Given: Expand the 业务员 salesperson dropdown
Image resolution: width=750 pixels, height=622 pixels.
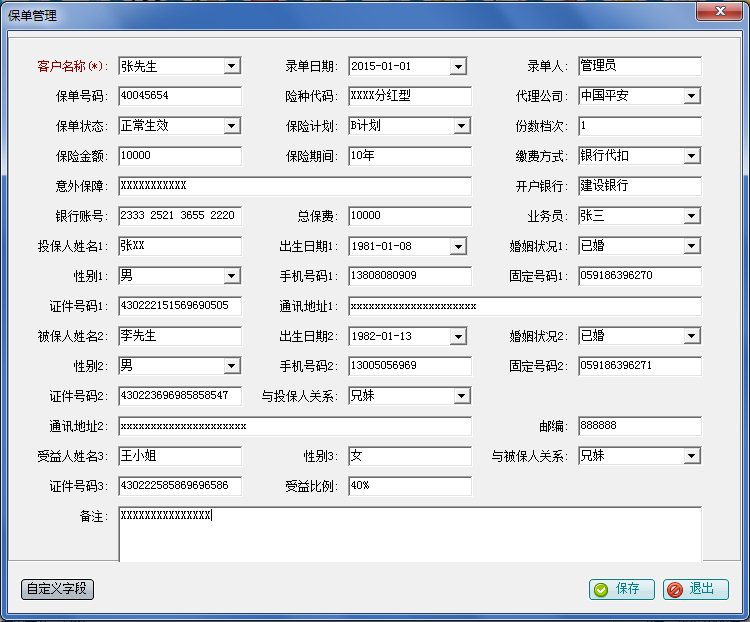Looking at the screenshot, I should (x=692, y=216).
